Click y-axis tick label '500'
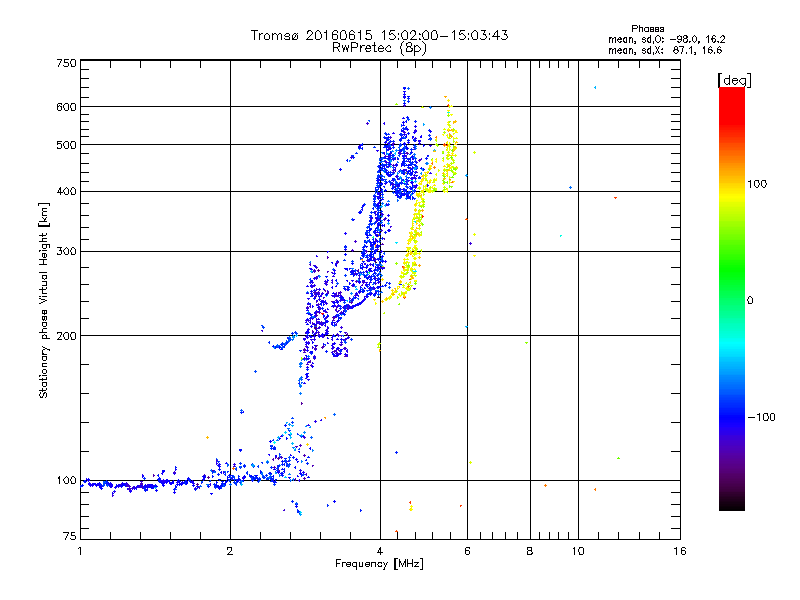 click(x=66, y=145)
